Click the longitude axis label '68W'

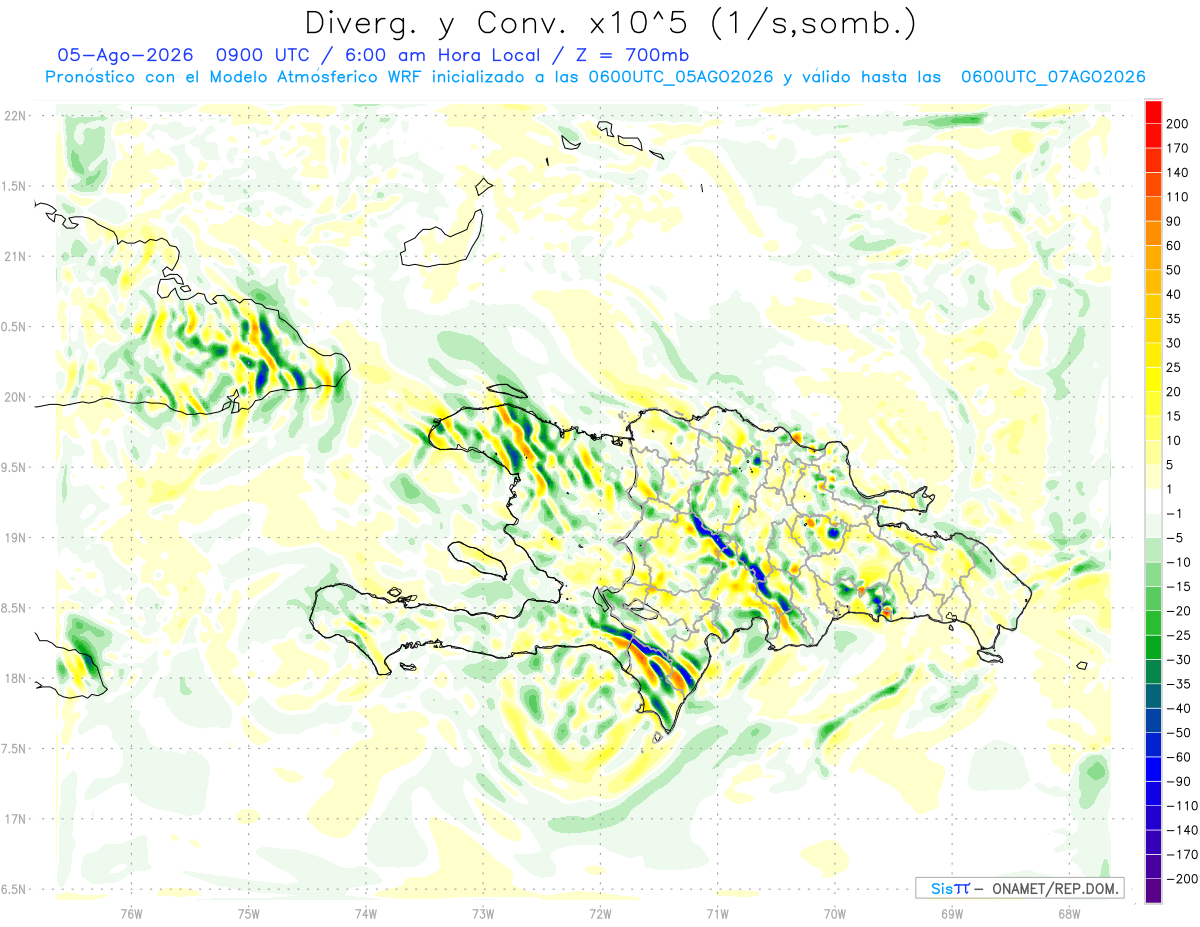click(x=1068, y=913)
